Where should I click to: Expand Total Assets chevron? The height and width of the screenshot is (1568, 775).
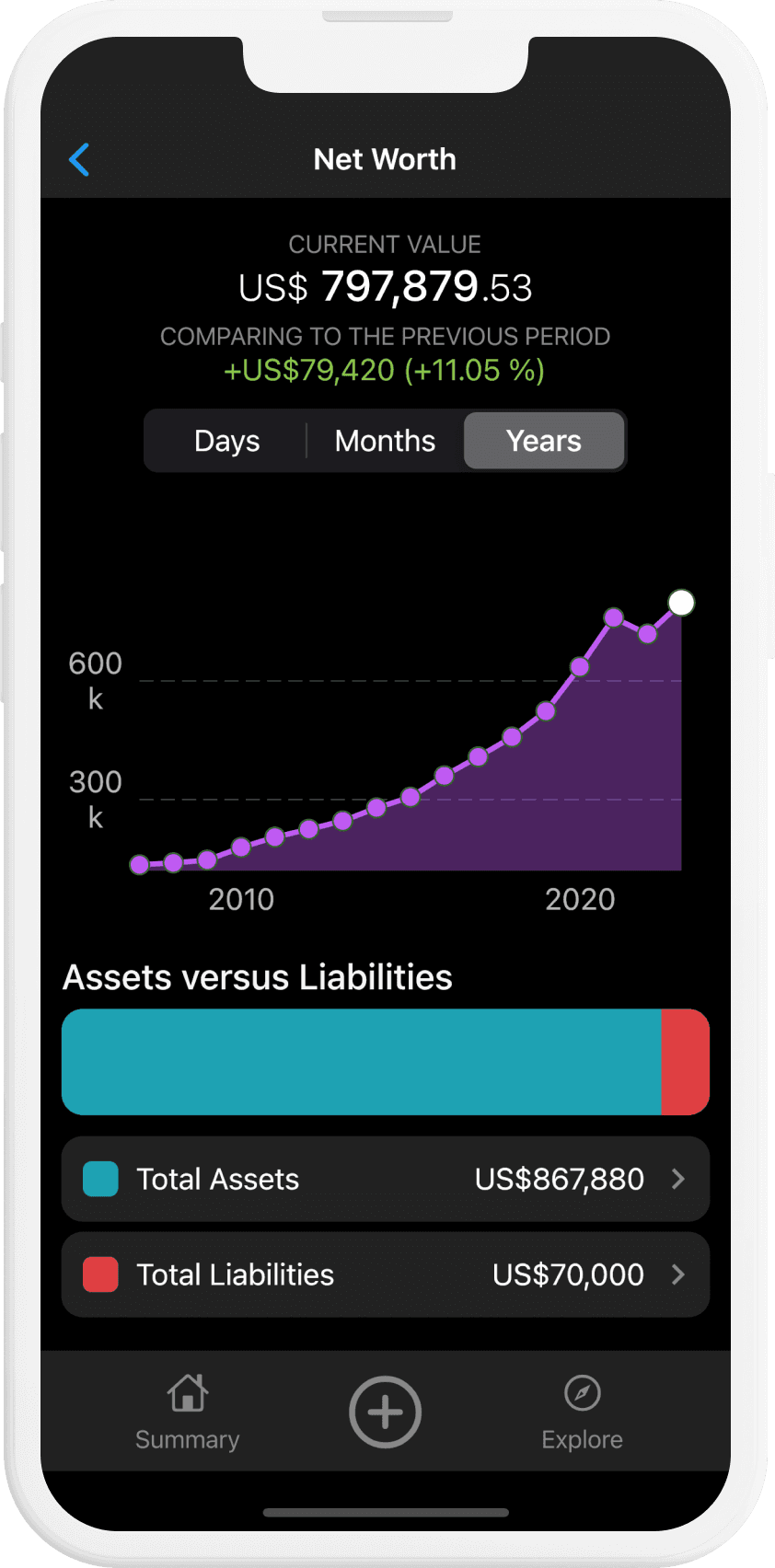click(x=678, y=1179)
